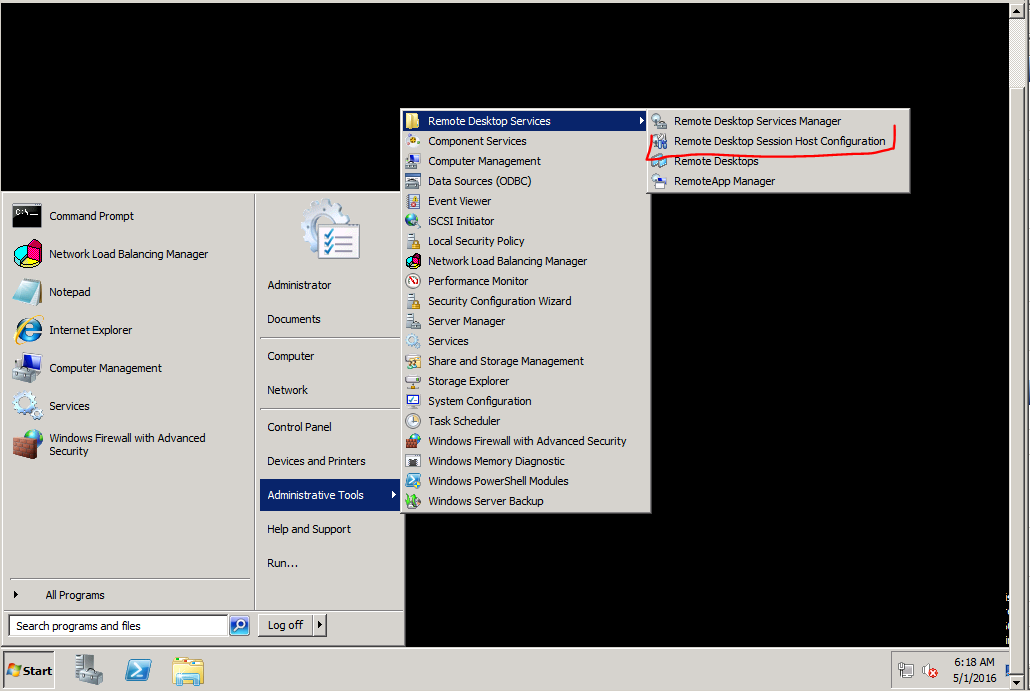The height and width of the screenshot is (692, 1030).
Task: Expand the Remote Desktop Services submenu arrow
Action: [x=641, y=121]
